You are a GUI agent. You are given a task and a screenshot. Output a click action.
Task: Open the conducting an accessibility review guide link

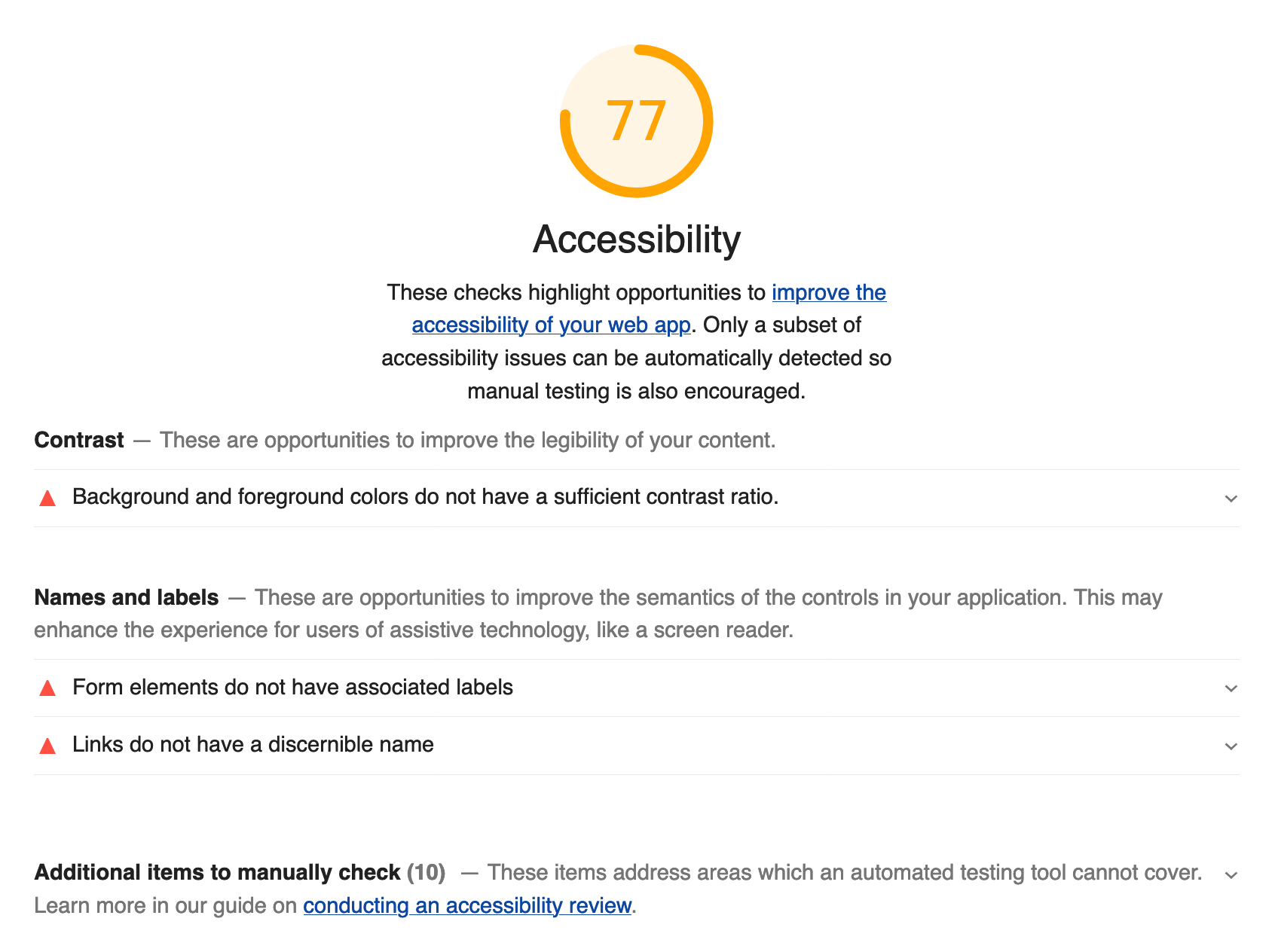pyautogui.click(x=466, y=906)
